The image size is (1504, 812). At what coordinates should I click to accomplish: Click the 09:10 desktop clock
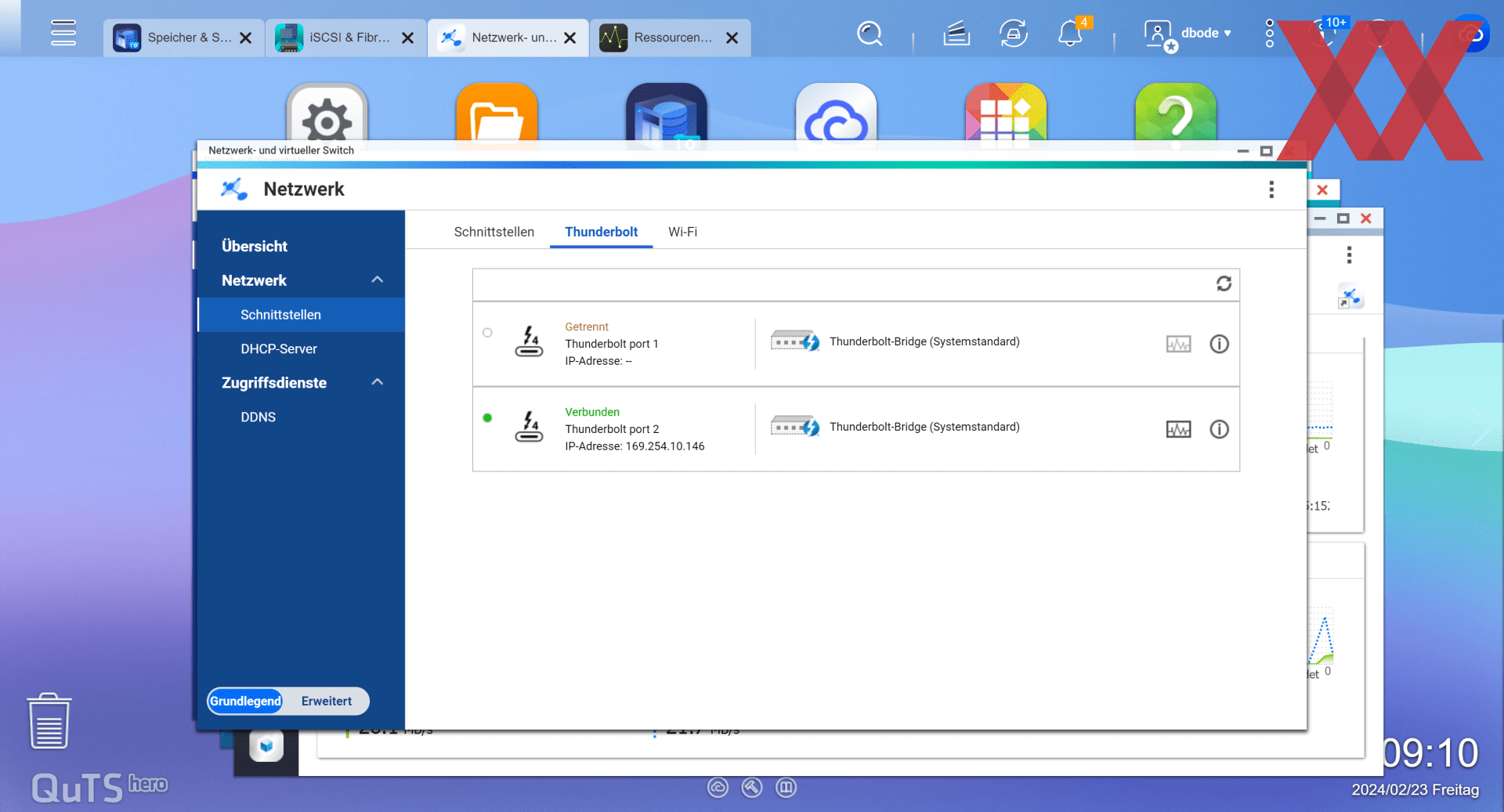pos(1430,753)
